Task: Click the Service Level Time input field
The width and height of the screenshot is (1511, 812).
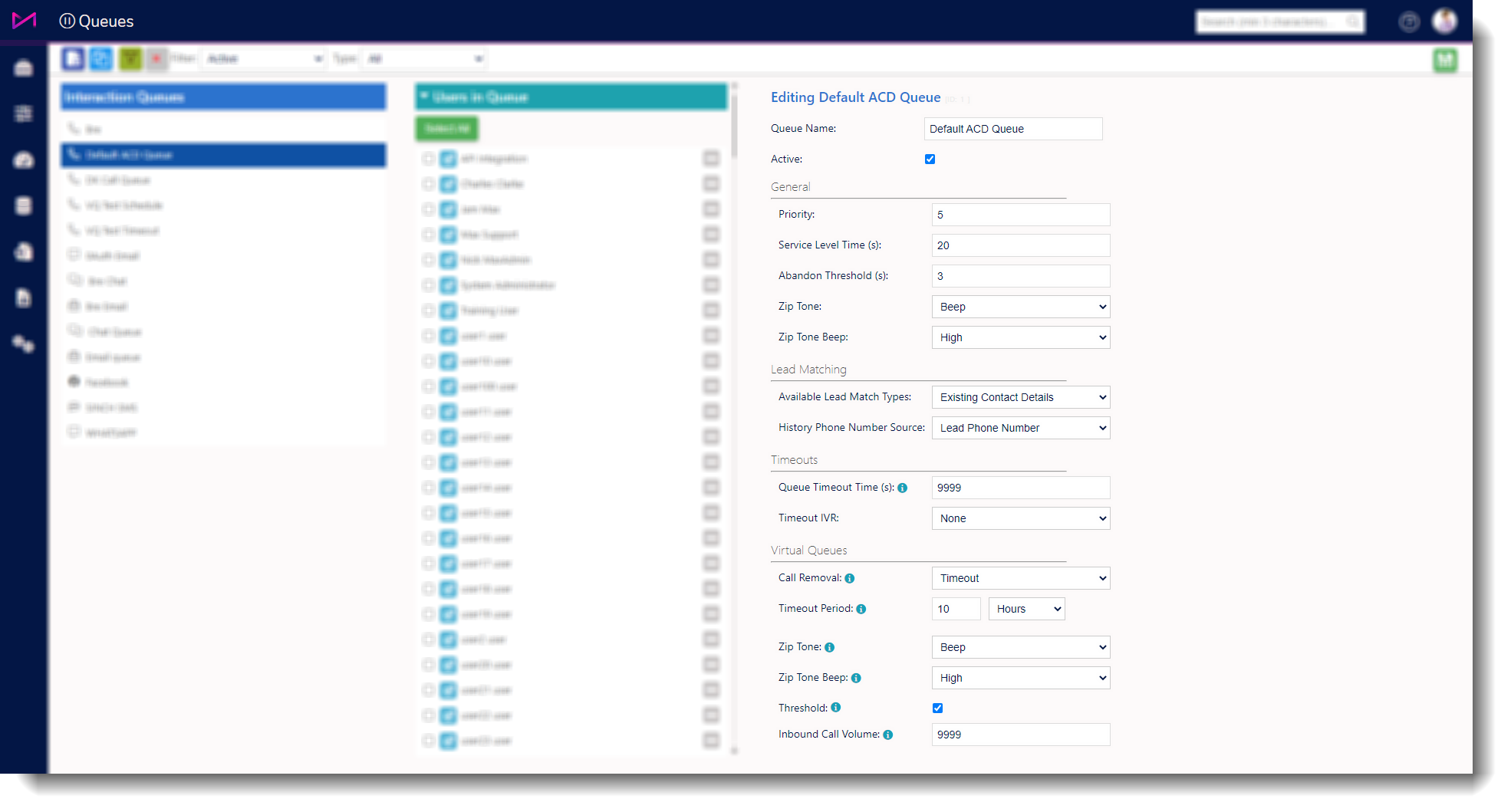Action: coord(1021,245)
